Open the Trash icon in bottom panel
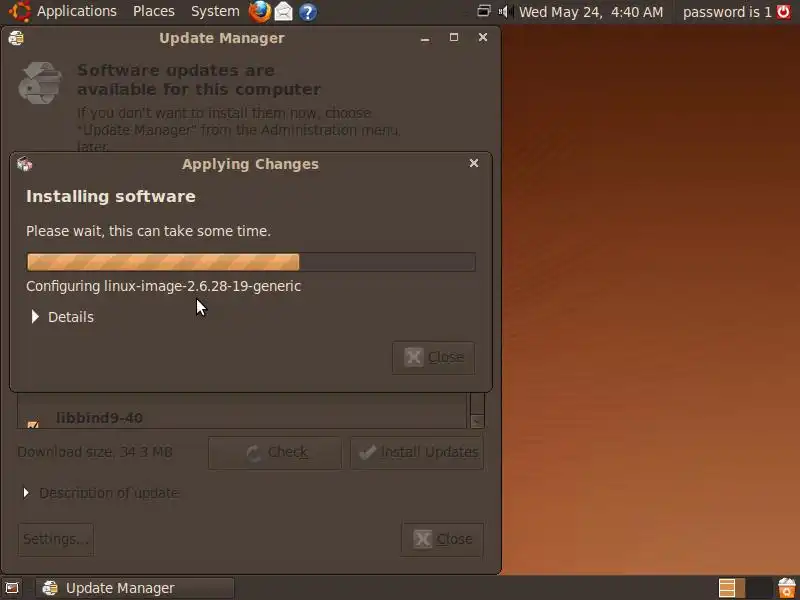Screen dimensions: 800x600 point(787,588)
